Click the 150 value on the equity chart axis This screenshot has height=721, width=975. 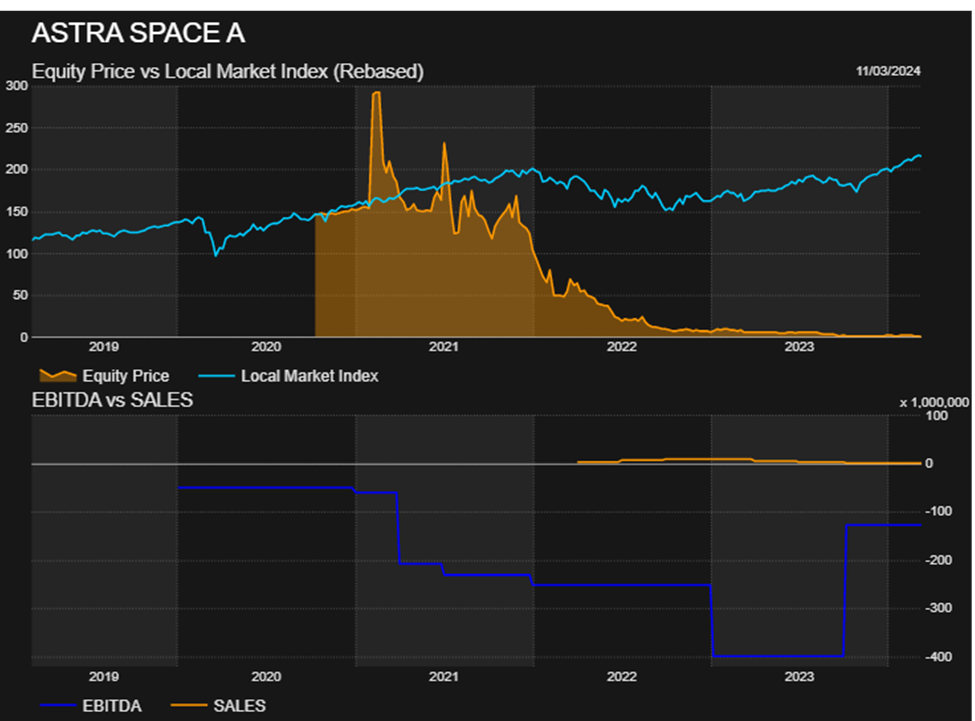coord(17,211)
